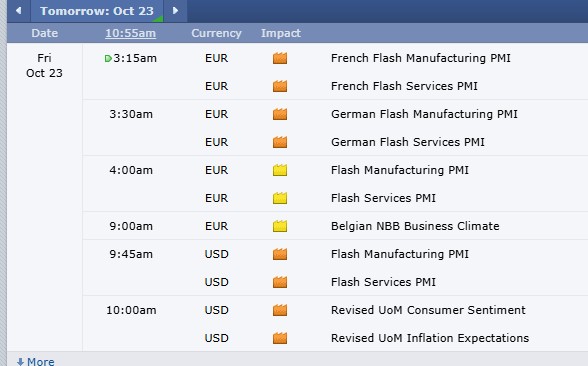Advance to next day using right arrow
The height and width of the screenshot is (366, 588).
175,10
